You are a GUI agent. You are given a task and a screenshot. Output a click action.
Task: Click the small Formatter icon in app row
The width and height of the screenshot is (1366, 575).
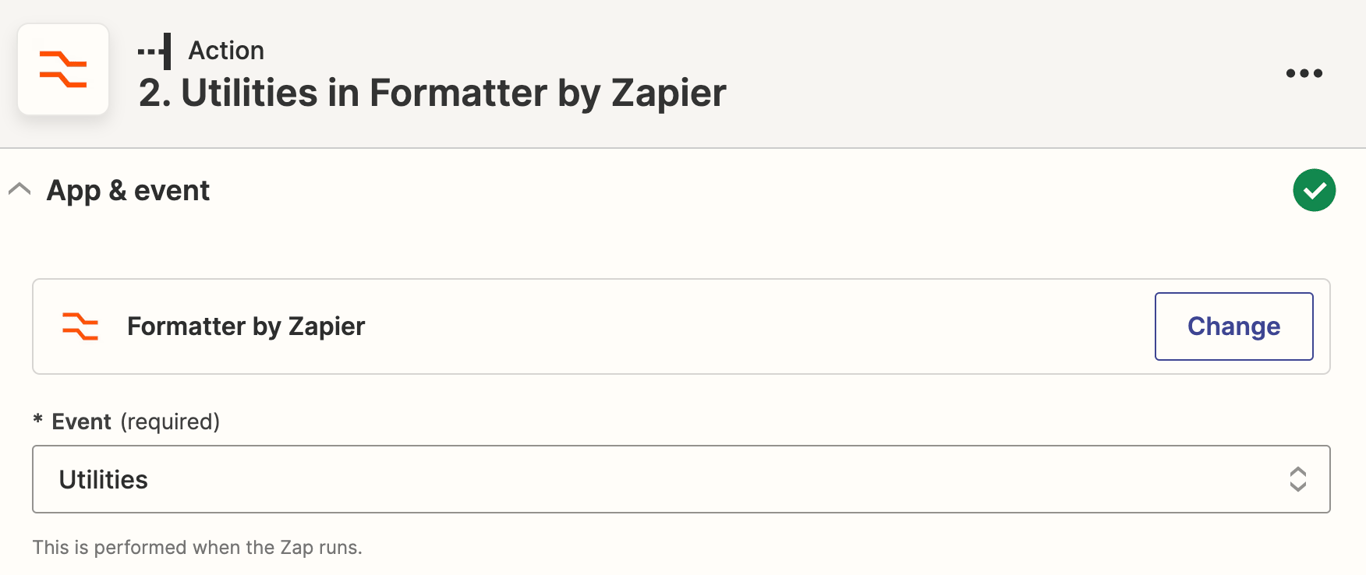[x=80, y=326]
